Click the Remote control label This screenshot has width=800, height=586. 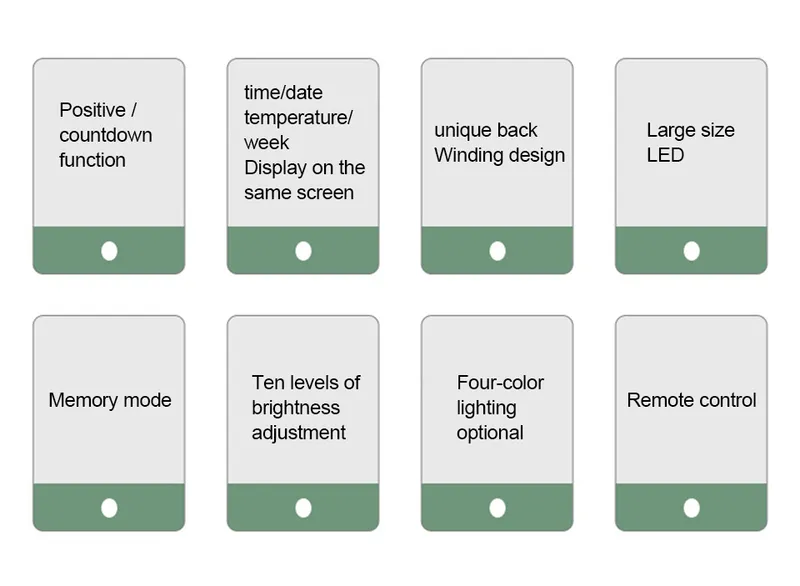(x=691, y=400)
